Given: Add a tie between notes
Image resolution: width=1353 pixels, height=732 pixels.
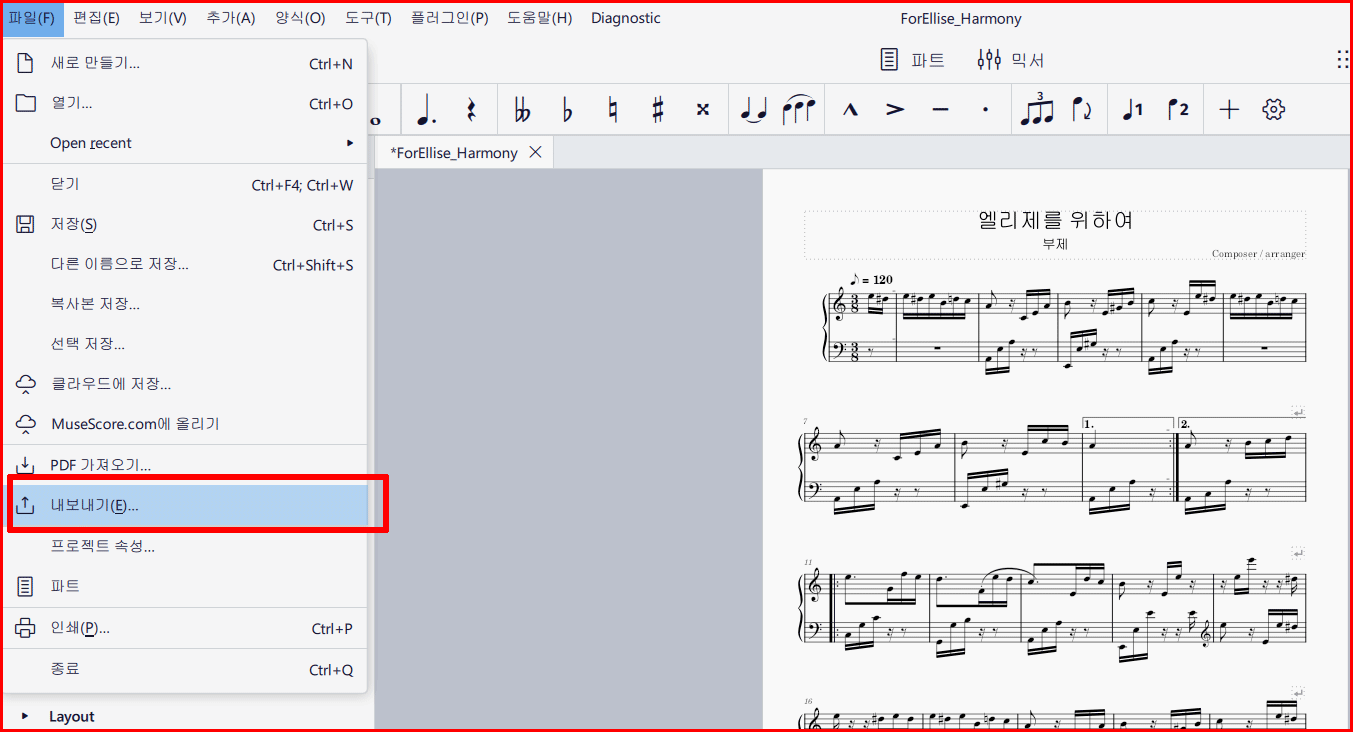Looking at the screenshot, I should tap(752, 109).
